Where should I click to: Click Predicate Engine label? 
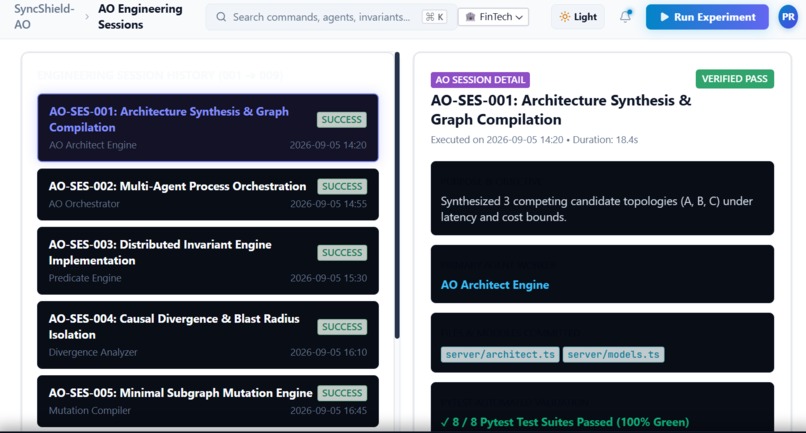pyautogui.click(x=85, y=278)
